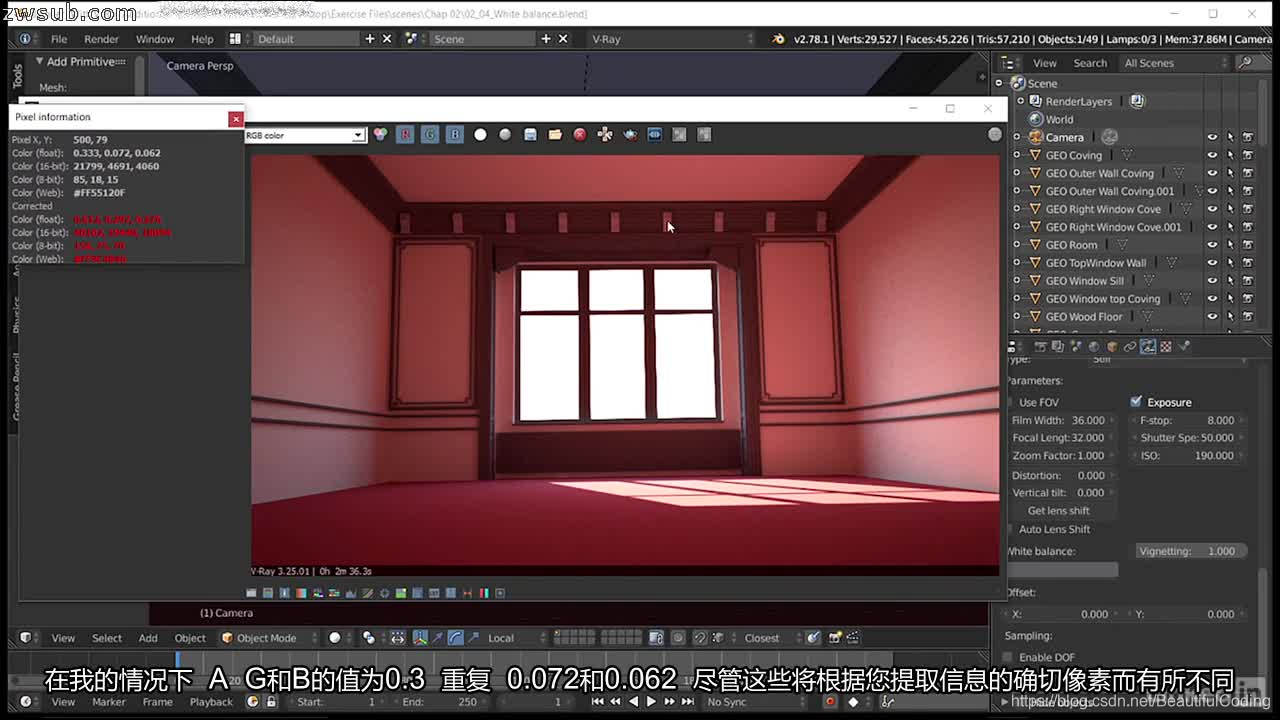The image size is (1280, 720).
Task: Open the Object properties cube tab icon
Action: tap(1112, 346)
